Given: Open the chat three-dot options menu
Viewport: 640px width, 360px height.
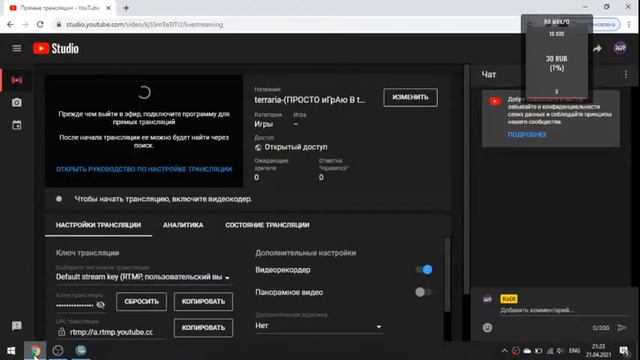Looking at the screenshot, I should [x=626, y=74].
